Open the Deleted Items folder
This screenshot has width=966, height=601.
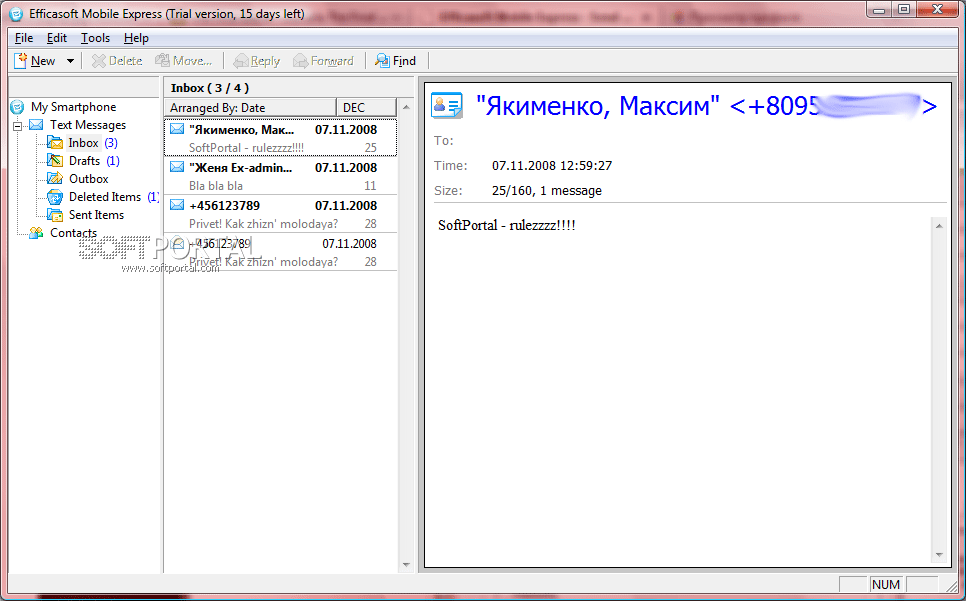point(105,196)
